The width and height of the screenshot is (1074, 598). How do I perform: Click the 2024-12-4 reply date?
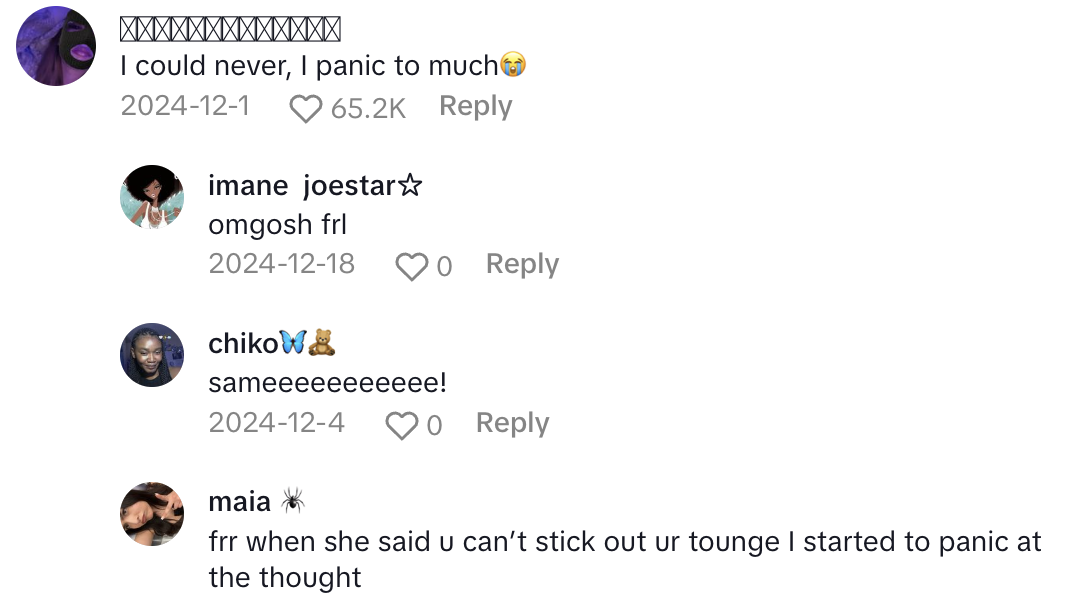click(276, 423)
